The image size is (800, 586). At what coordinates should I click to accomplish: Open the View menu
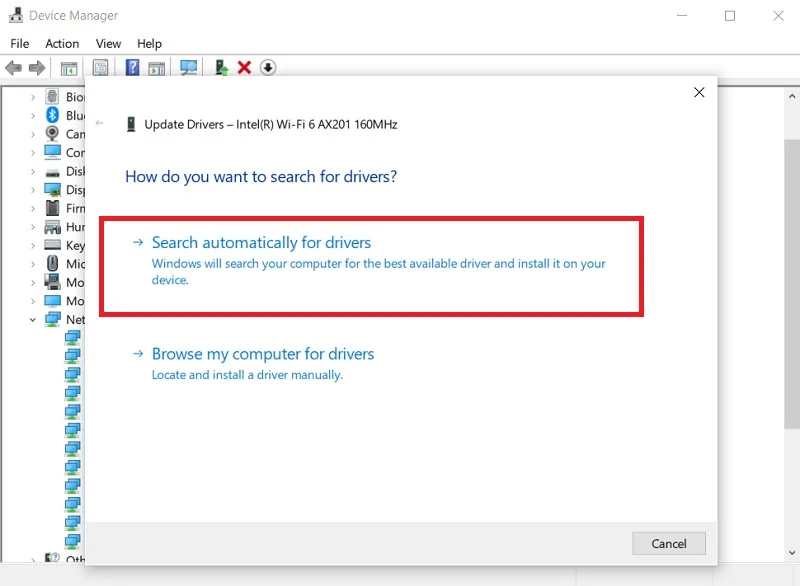pyautogui.click(x=108, y=44)
